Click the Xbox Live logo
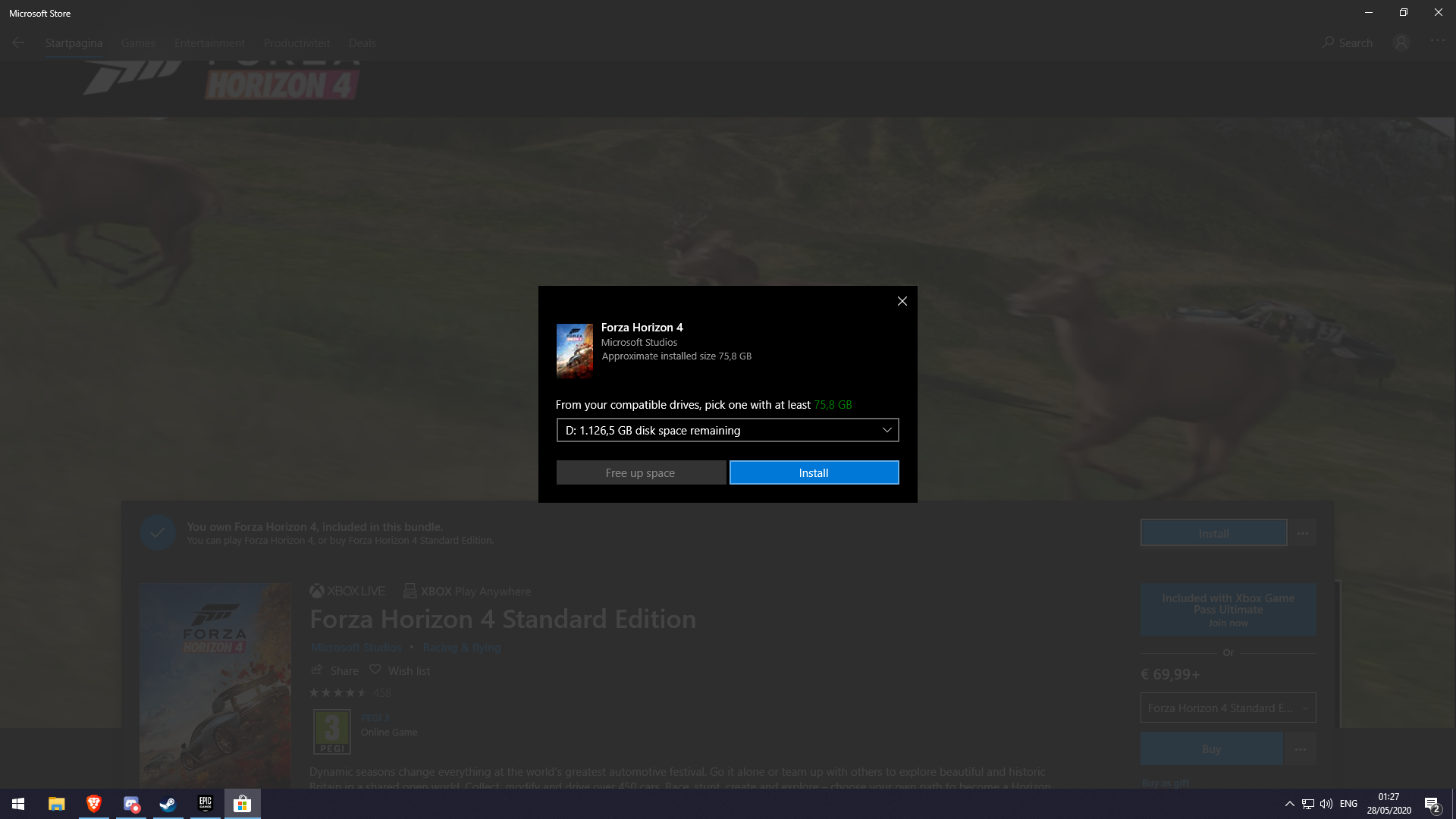The height and width of the screenshot is (819, 1456). point(347,591)
